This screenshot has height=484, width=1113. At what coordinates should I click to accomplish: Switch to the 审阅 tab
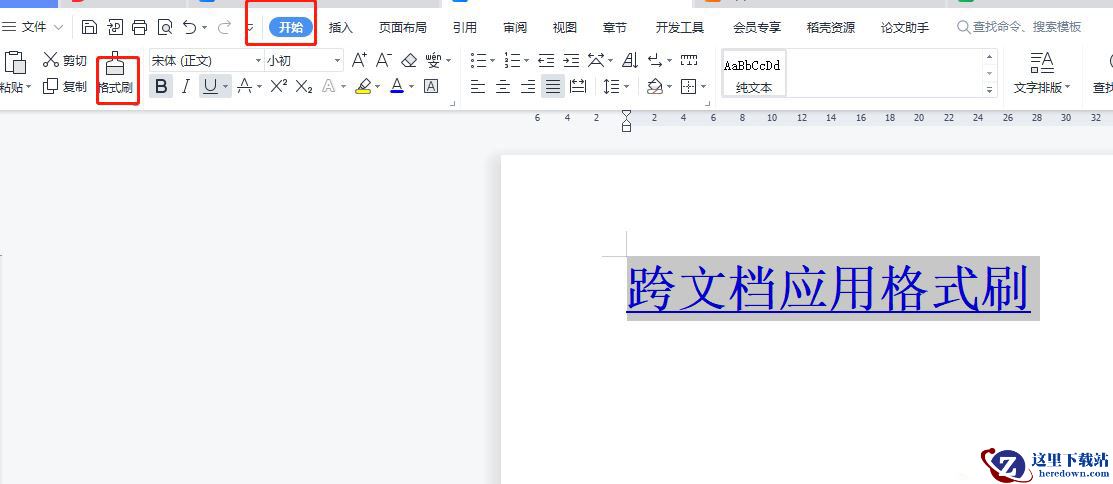pyautogui.click(x=515, y=28)
